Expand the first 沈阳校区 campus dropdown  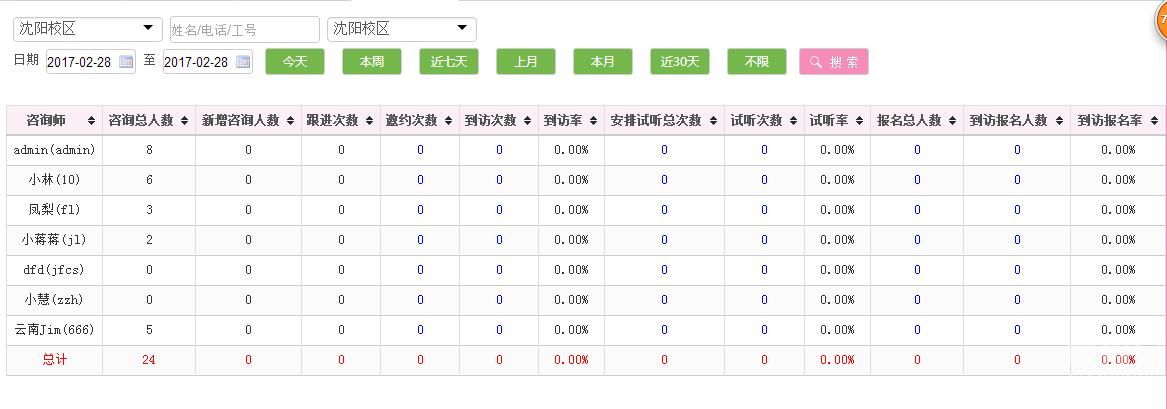click(87, 29)
